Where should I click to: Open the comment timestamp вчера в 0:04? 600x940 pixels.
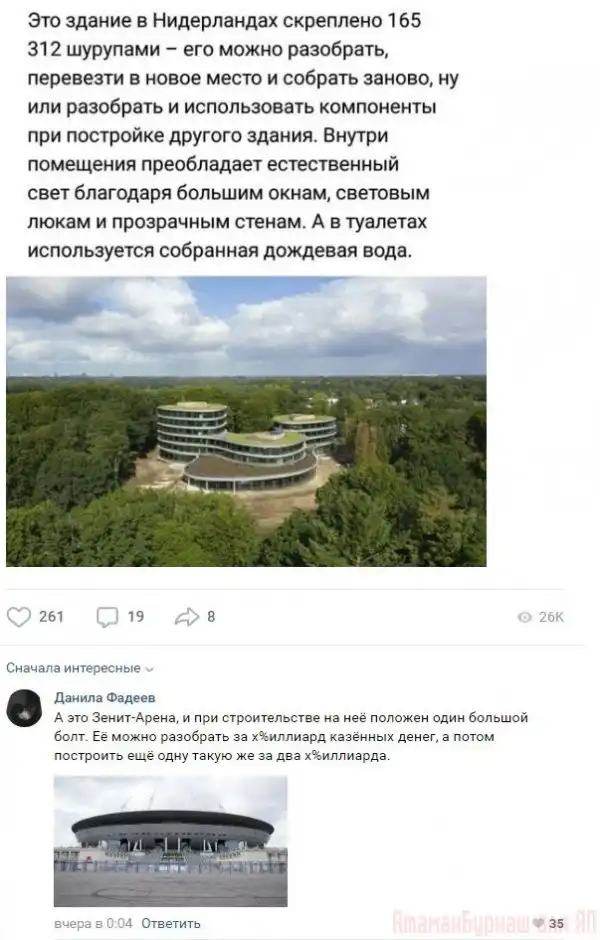click(x=93, y=923)
